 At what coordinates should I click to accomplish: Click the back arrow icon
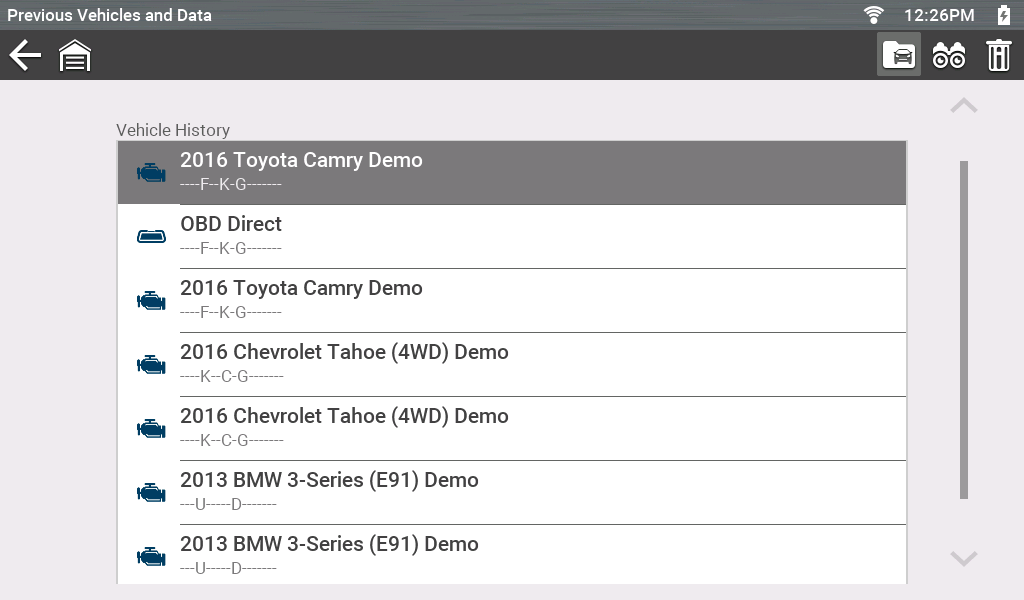[x=25, y=56]
